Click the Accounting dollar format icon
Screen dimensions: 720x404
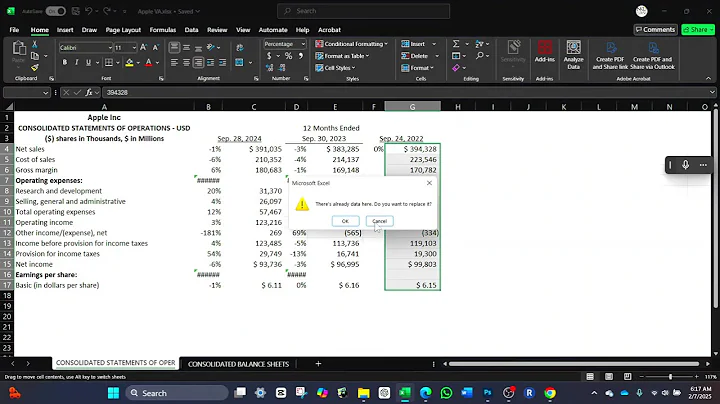[269, 56]
